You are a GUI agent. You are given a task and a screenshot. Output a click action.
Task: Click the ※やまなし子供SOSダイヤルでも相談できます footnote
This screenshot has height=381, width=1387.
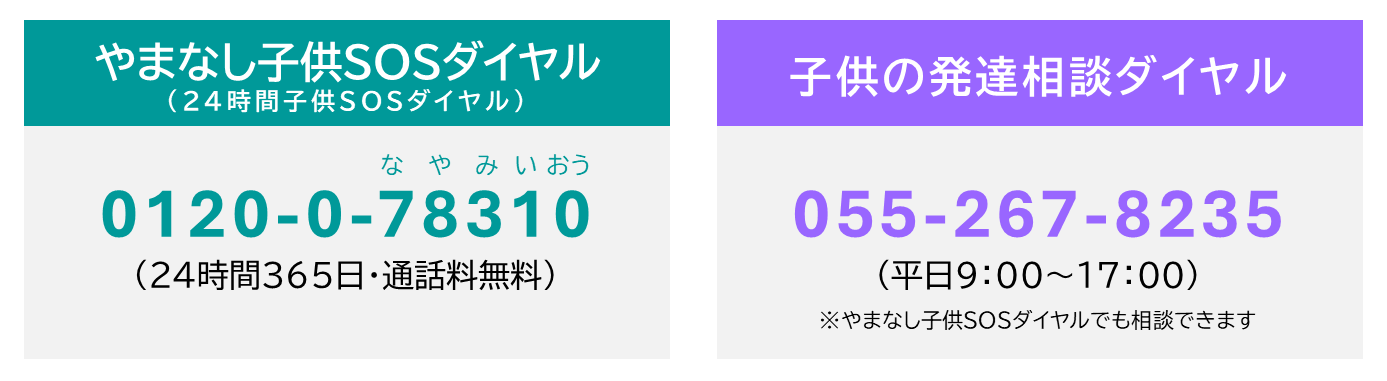[x=1038, y=321]
